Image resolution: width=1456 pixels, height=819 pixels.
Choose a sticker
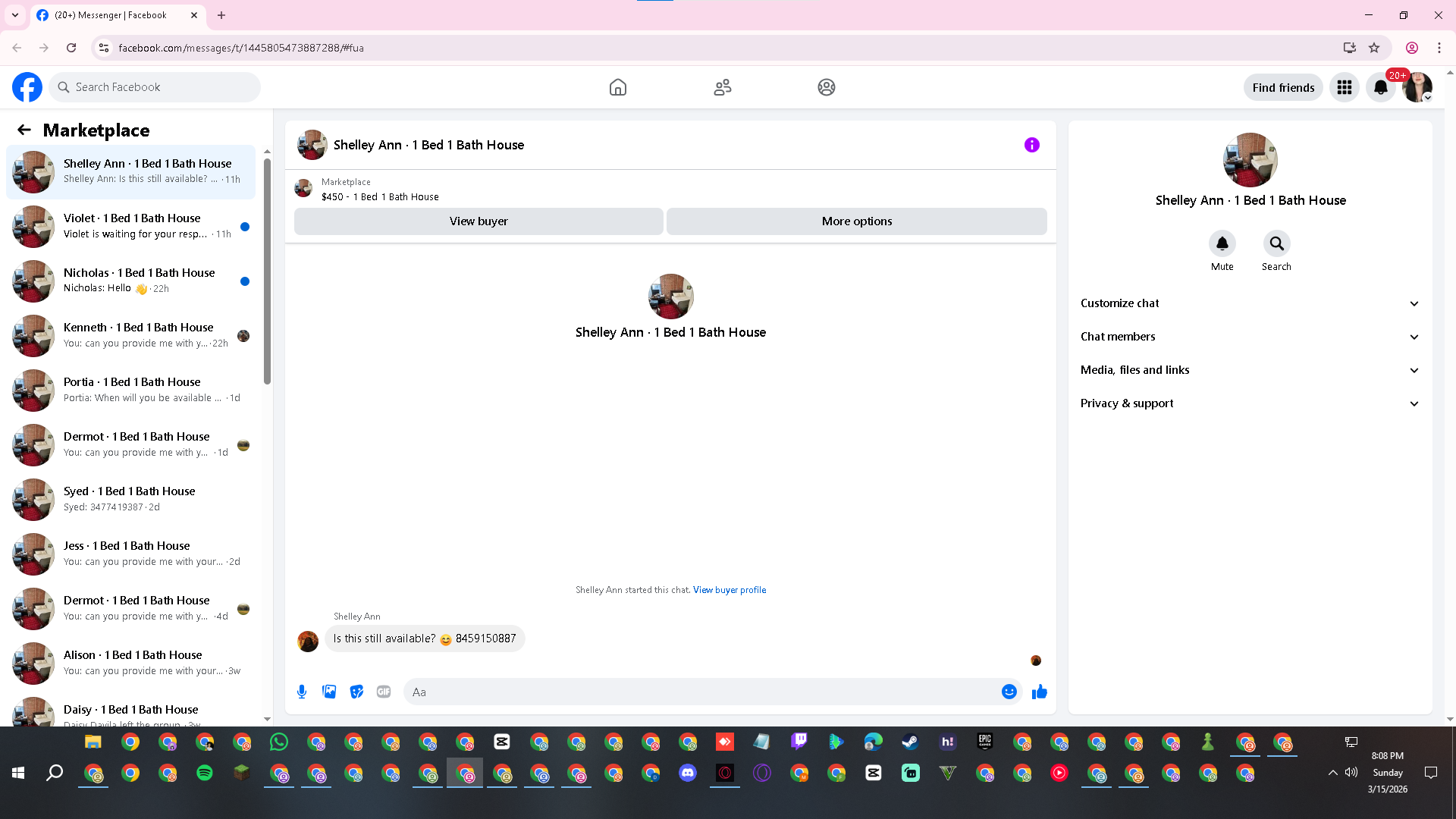pos(356,692)
